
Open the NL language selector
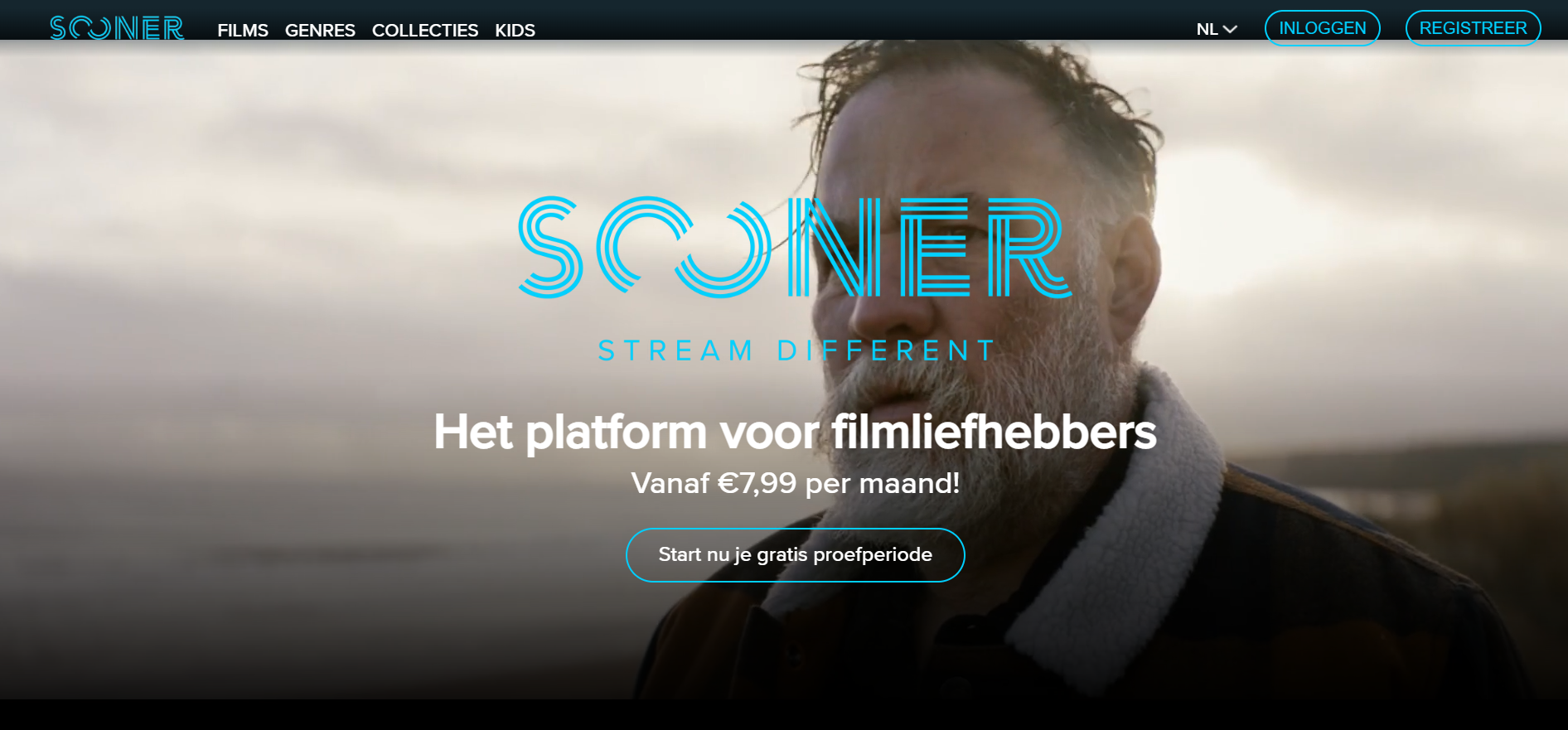click(x=1217, y=29)
